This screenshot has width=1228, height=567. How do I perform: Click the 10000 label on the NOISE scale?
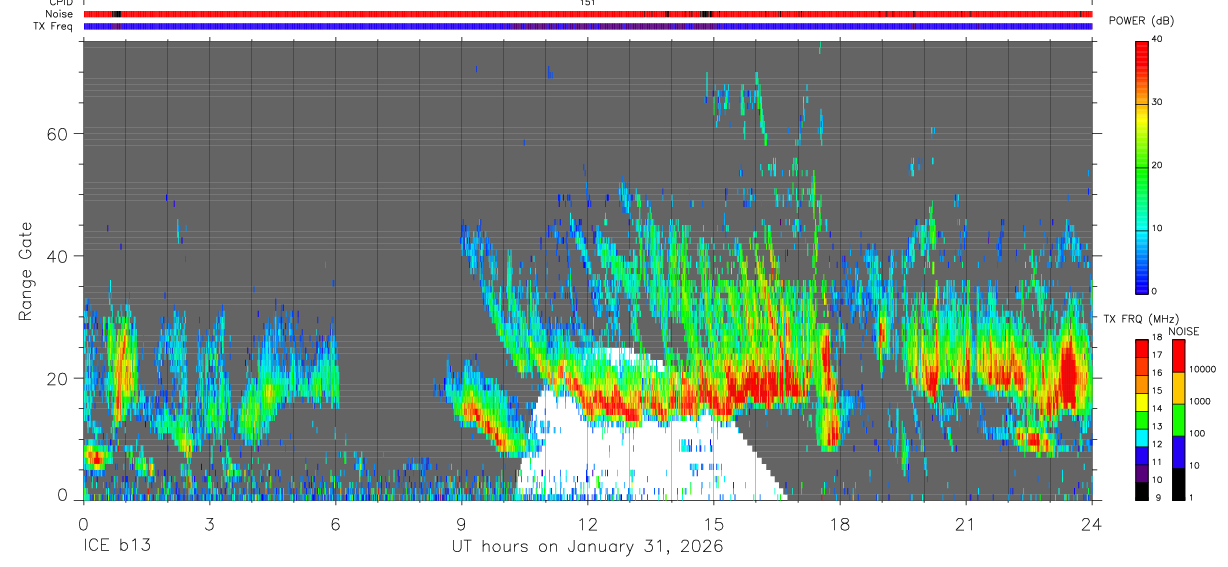pyautogui.click(x=1202, y=369)
